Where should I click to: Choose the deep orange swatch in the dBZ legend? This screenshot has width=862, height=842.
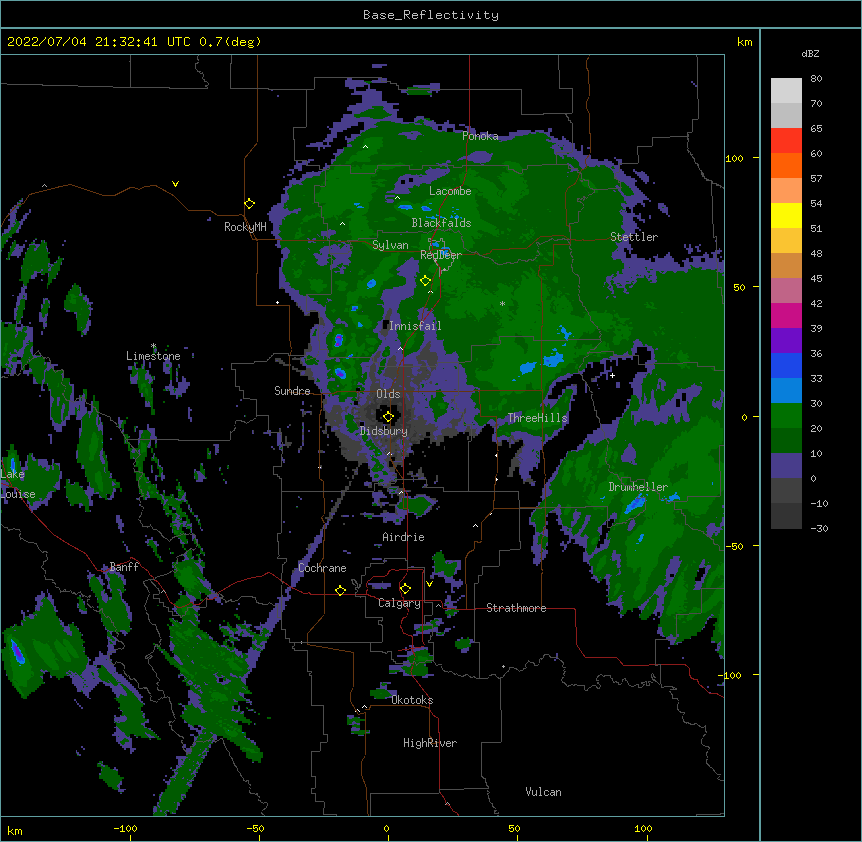pos(786,165)
